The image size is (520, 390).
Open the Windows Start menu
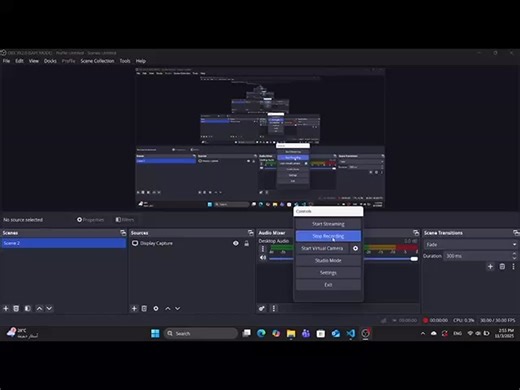(155, 333)
